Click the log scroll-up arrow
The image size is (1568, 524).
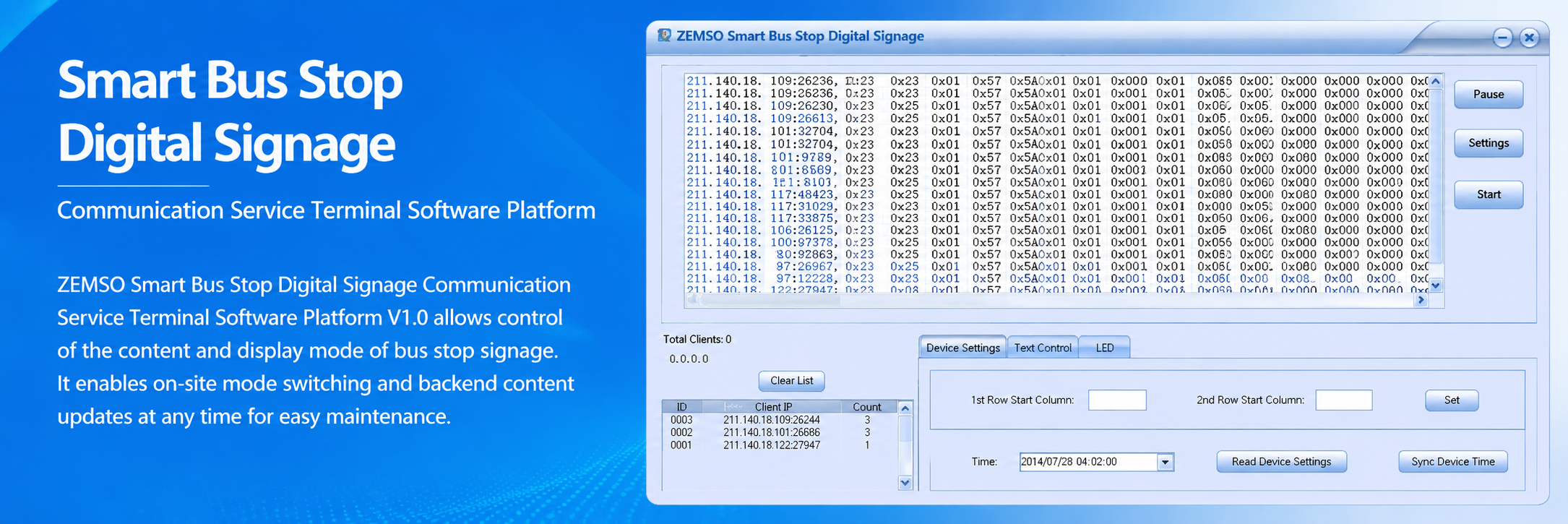point(1436,82)
